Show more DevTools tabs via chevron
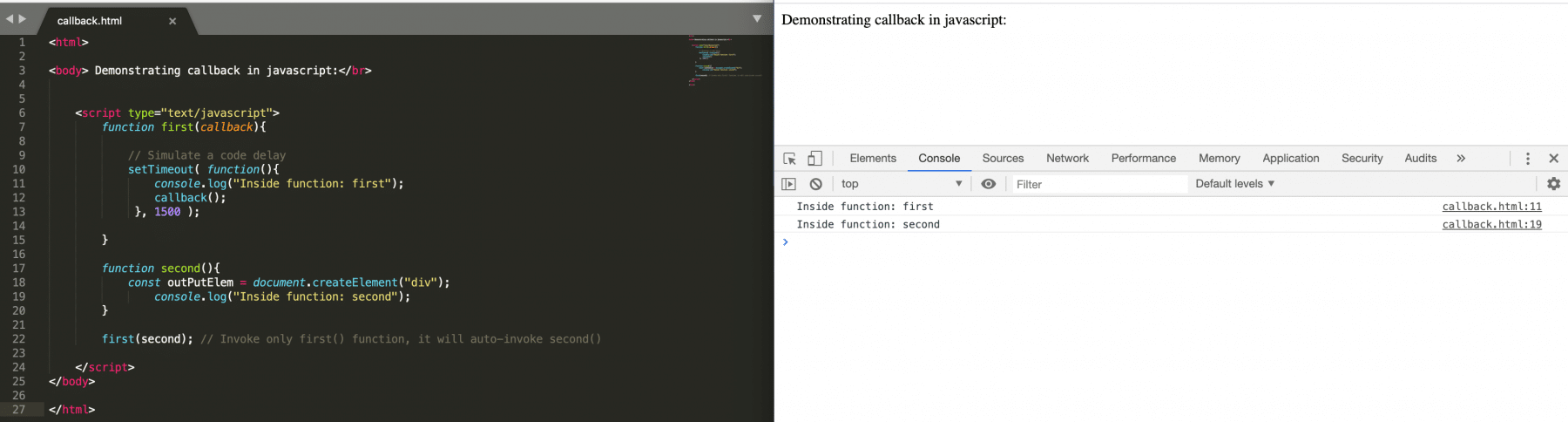 1461,159
